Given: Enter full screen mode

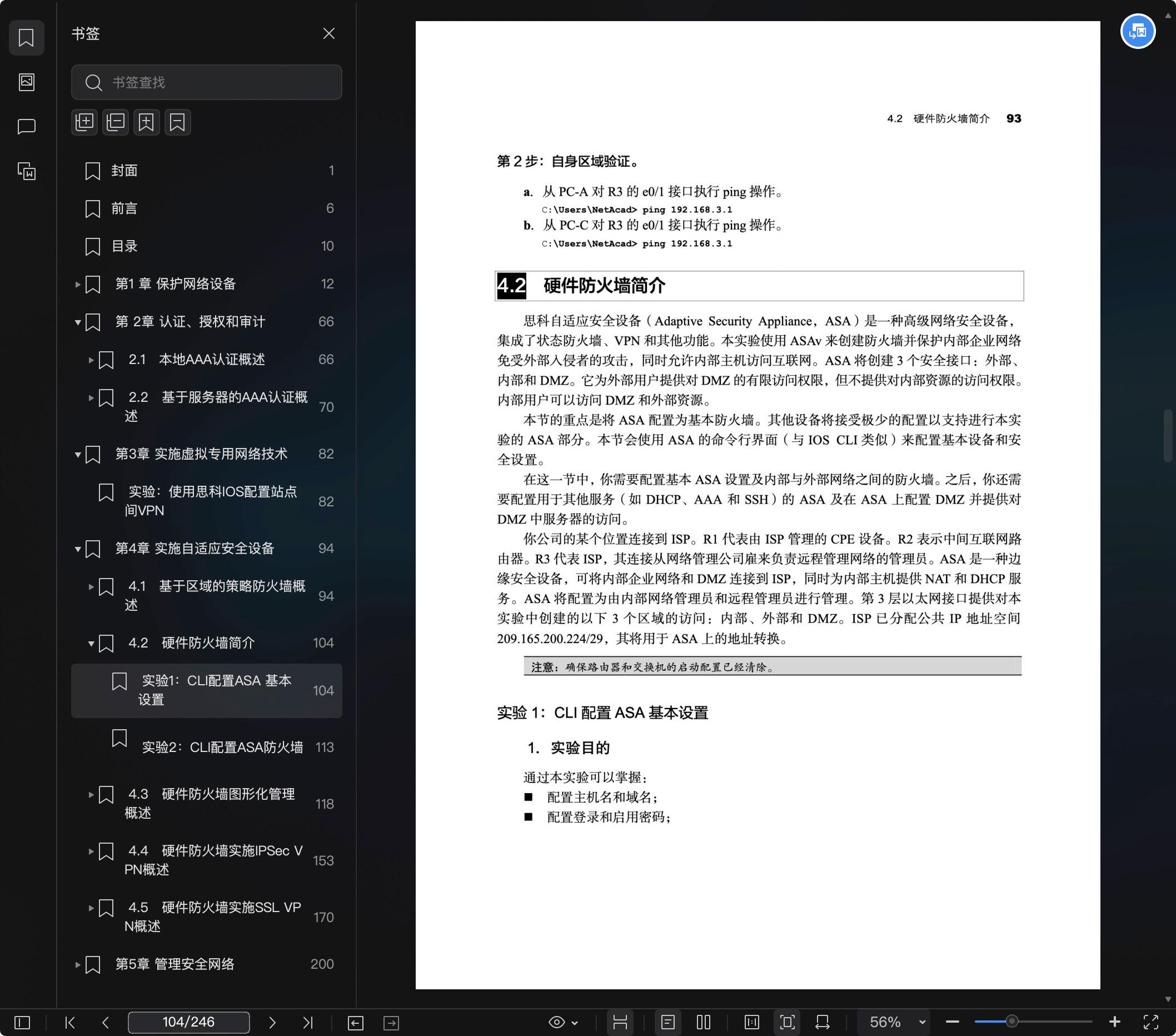Looking at the screenshot, I should tap(1150, 1022).
